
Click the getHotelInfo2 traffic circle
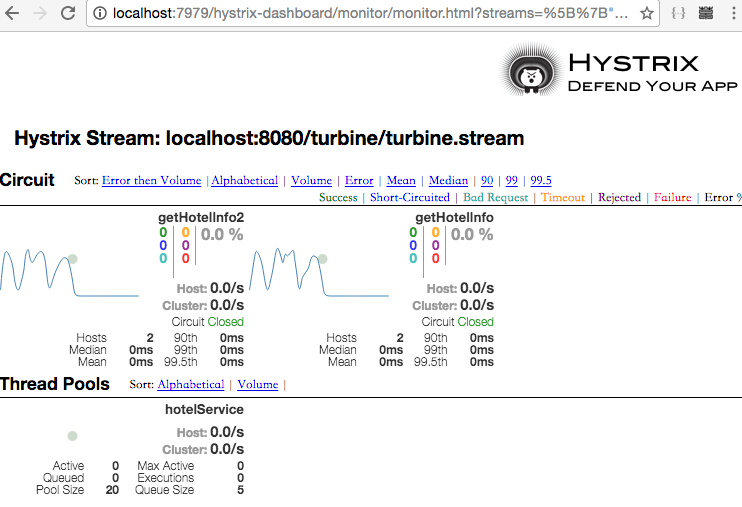(72, 259)
